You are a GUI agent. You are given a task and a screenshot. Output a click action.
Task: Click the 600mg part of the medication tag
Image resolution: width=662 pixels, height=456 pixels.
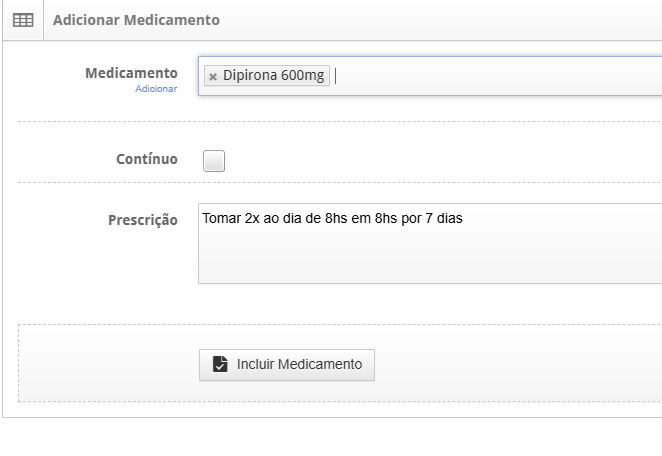point(303,76)
